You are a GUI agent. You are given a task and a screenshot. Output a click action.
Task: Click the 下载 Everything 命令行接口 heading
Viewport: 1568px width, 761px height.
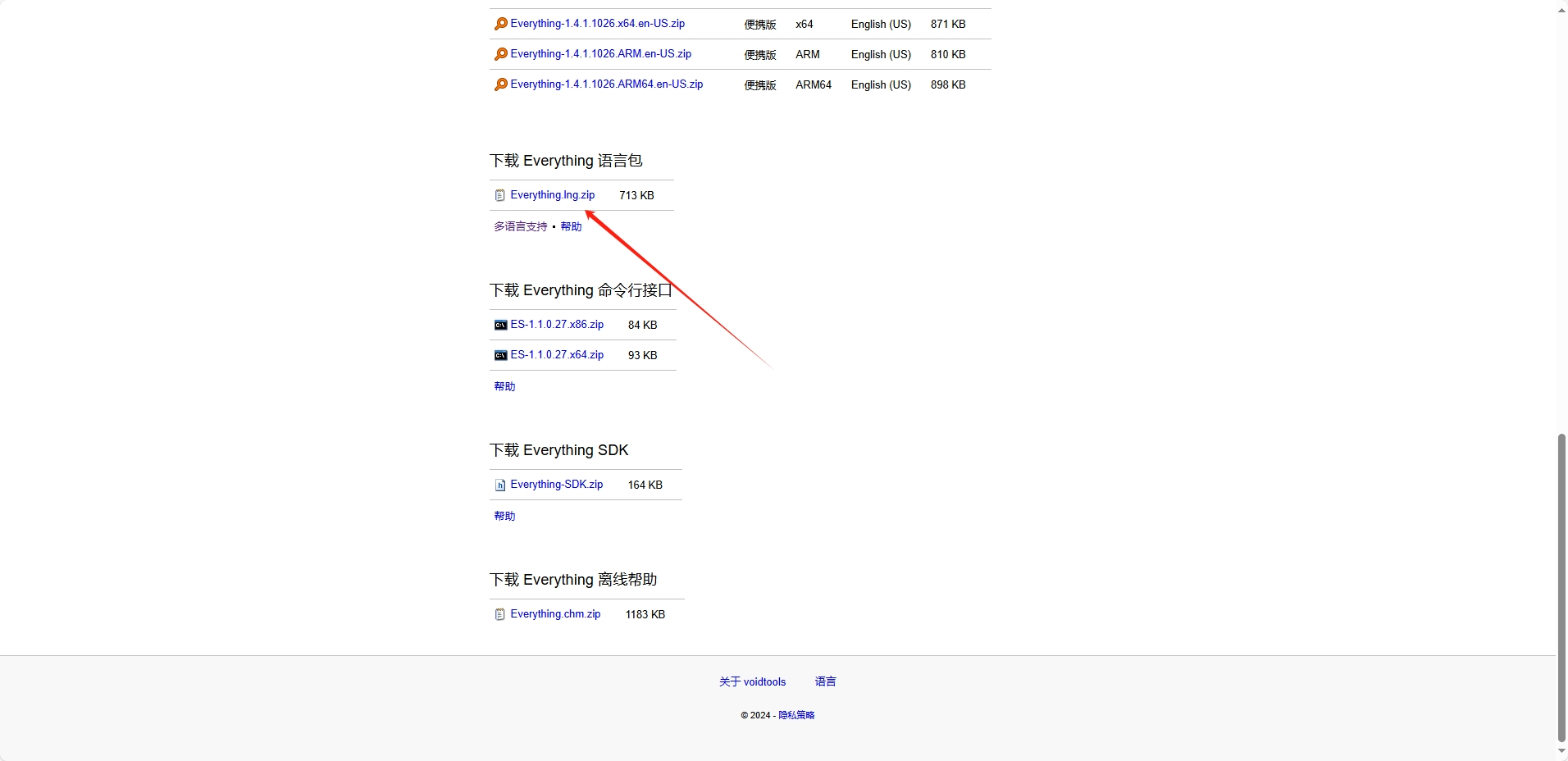point(581,290)
